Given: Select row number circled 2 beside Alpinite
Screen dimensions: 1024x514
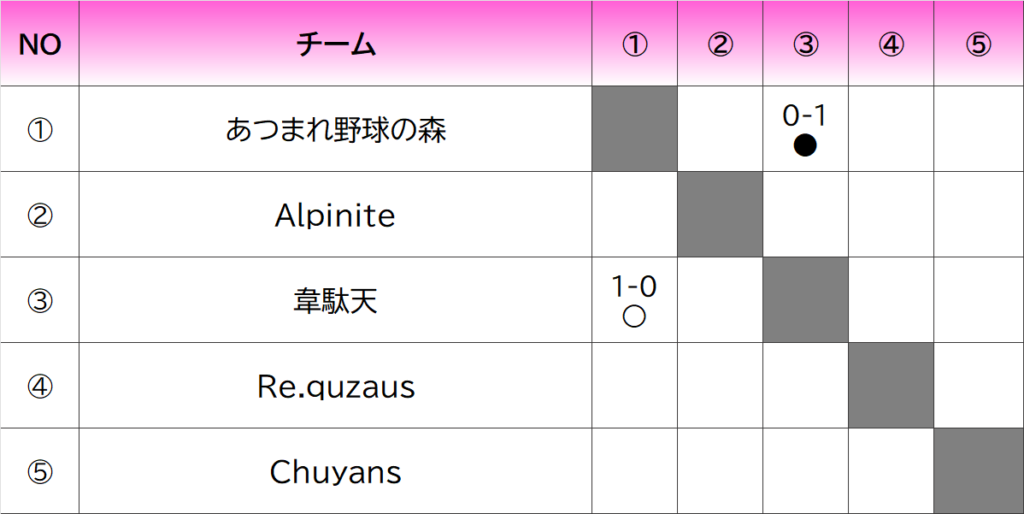Looking at the screenshot, I should (x=40, y=215).
